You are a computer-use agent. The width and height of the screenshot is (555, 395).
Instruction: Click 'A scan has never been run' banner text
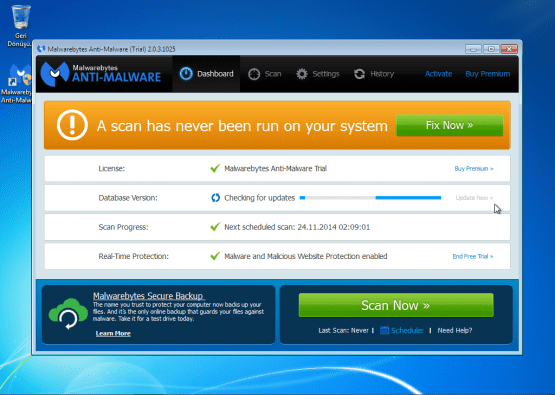coord(242,126)
